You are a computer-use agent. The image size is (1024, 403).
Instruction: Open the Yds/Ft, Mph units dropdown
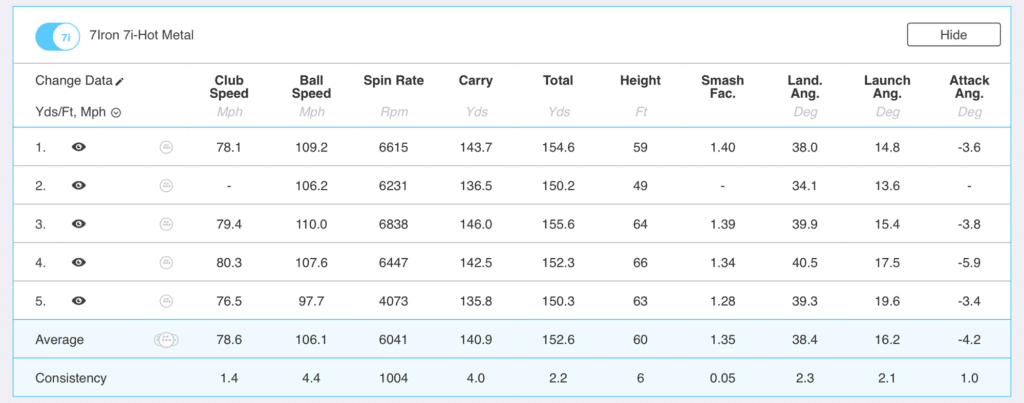[x=116, y=112]
